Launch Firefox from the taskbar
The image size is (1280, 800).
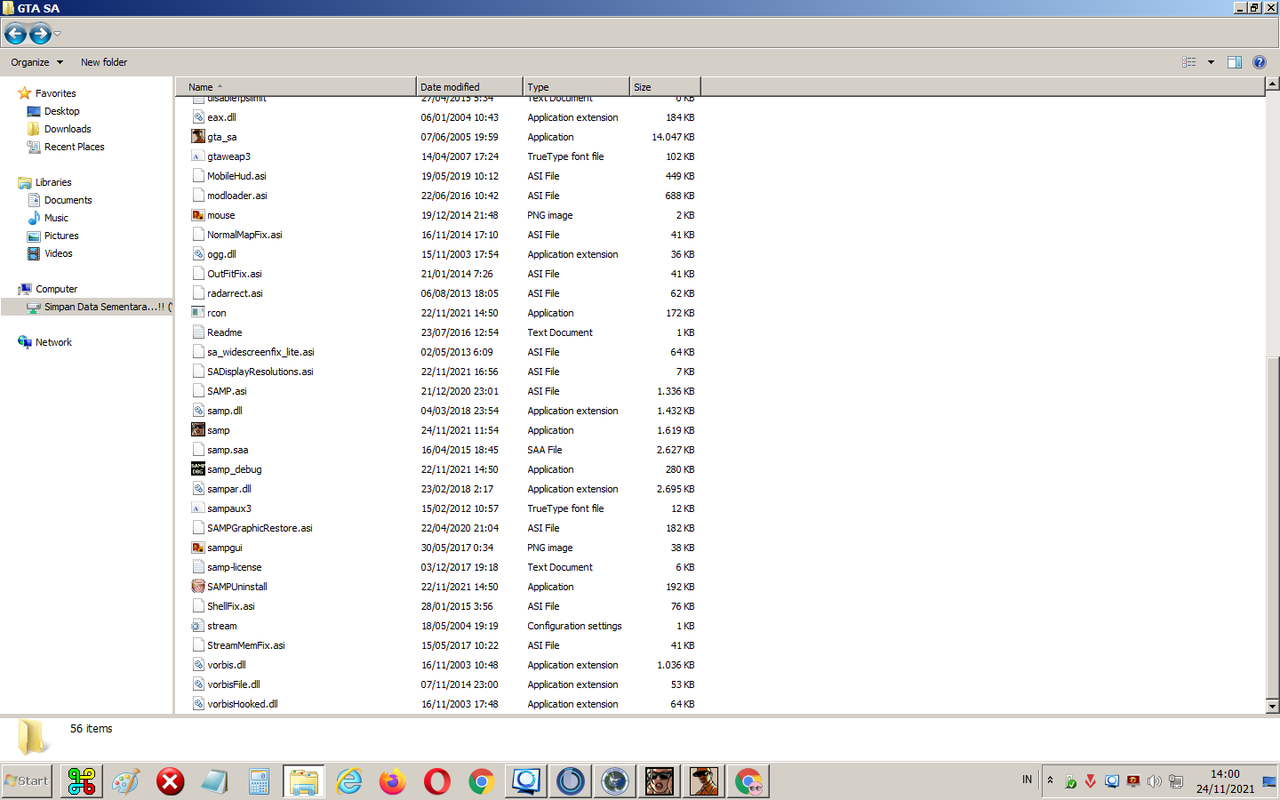coord(393,781)
